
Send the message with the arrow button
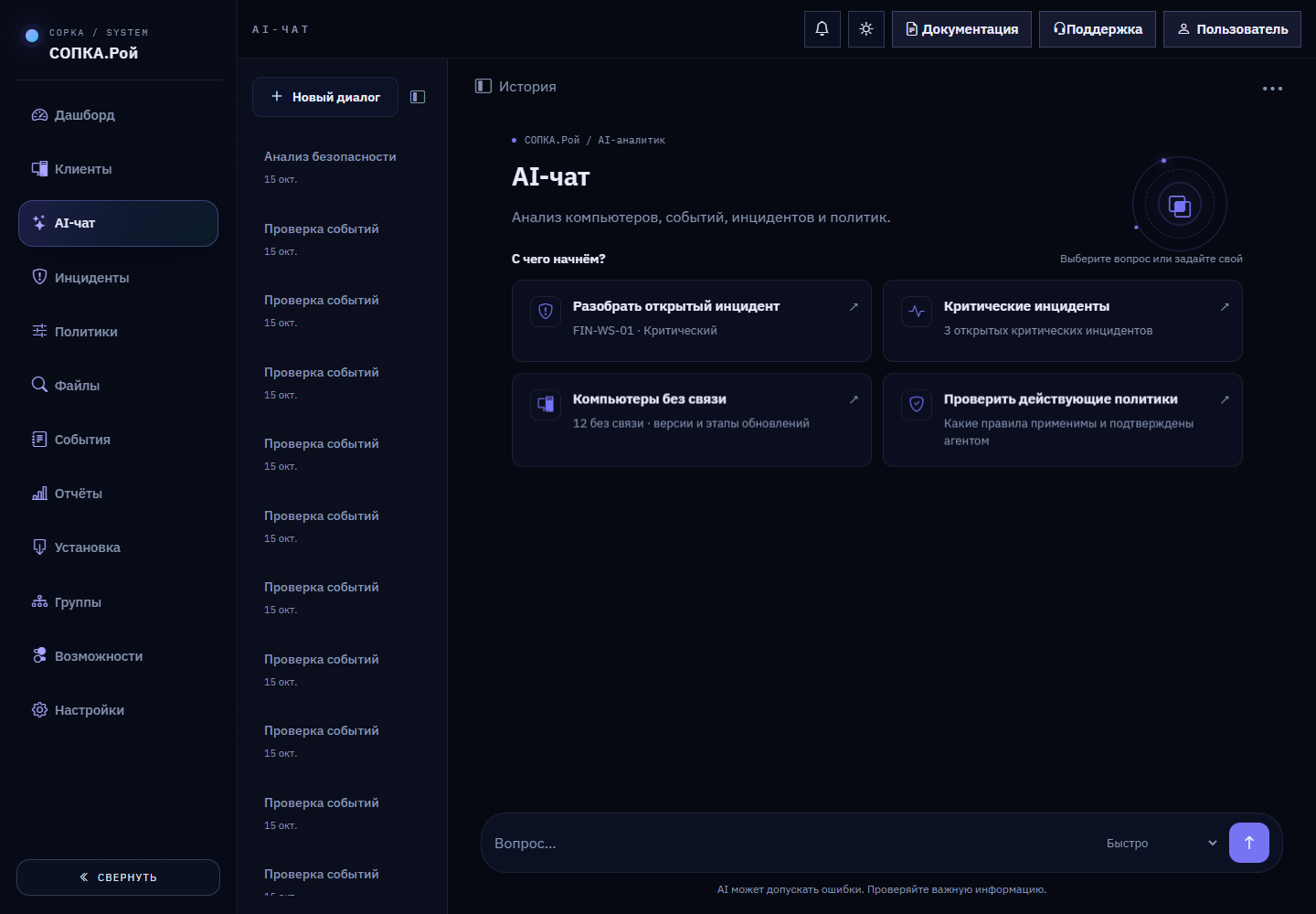click(x=1249, y=843)
